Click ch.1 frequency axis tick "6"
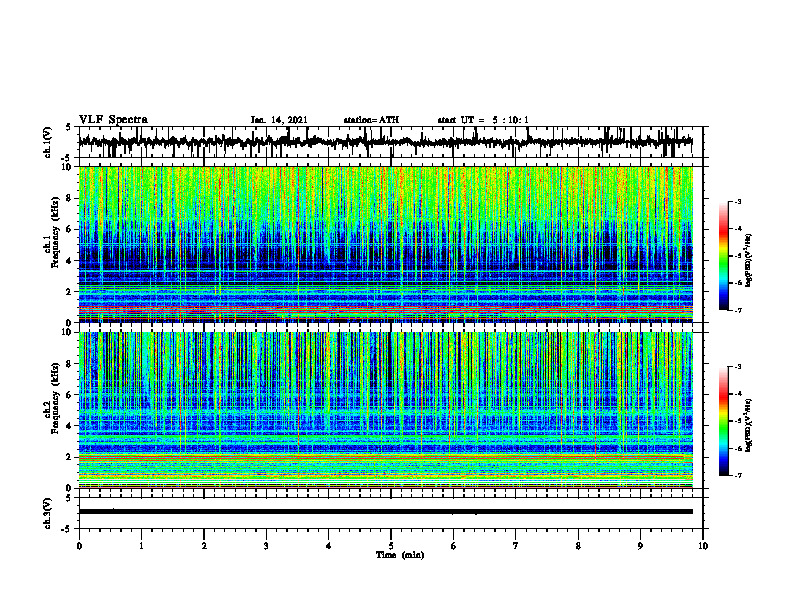Viewport: 792px width, 612px height. point(70,229)
